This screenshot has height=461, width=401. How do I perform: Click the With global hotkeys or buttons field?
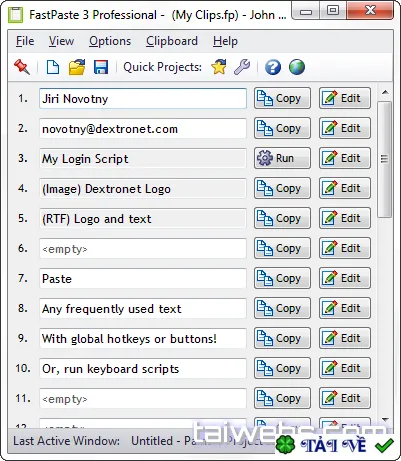click(143, 339)
